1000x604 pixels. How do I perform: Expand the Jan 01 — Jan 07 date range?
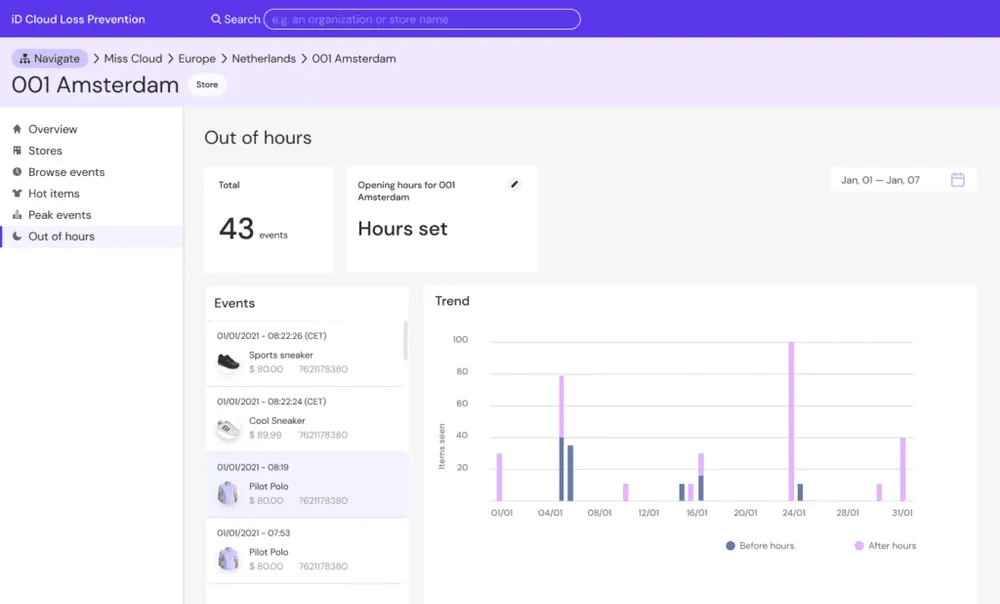point(880,180)
